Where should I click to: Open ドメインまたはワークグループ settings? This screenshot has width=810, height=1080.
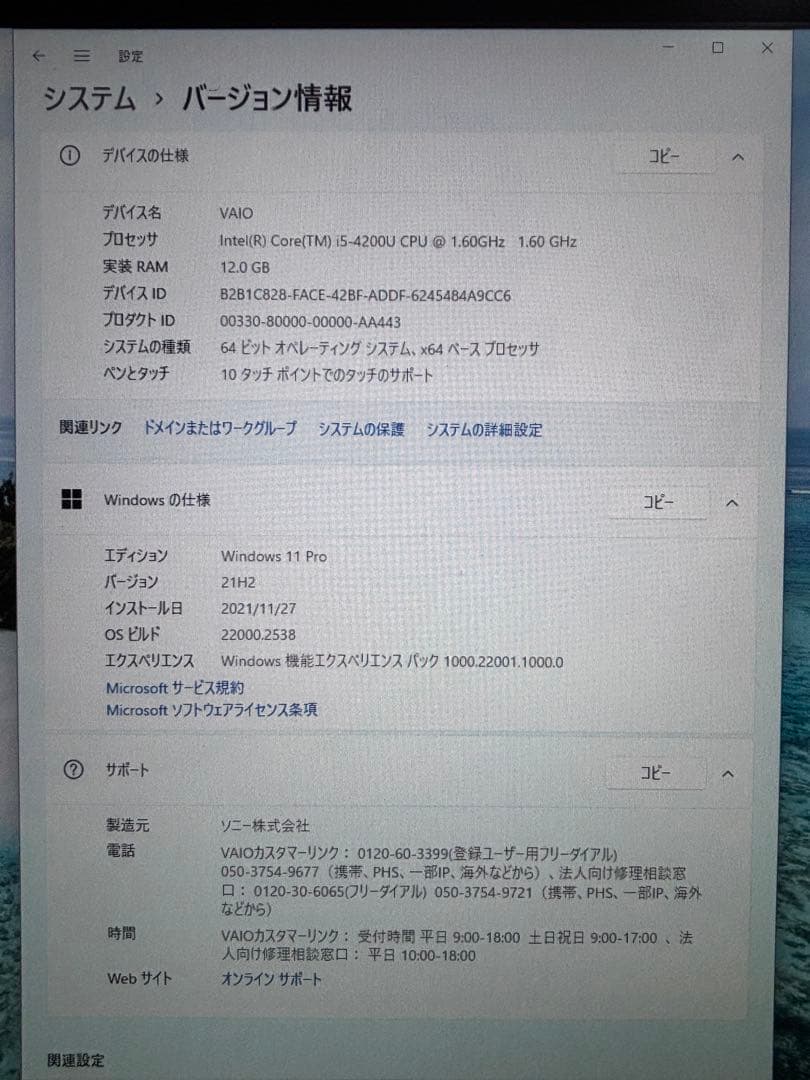[218, 428]
